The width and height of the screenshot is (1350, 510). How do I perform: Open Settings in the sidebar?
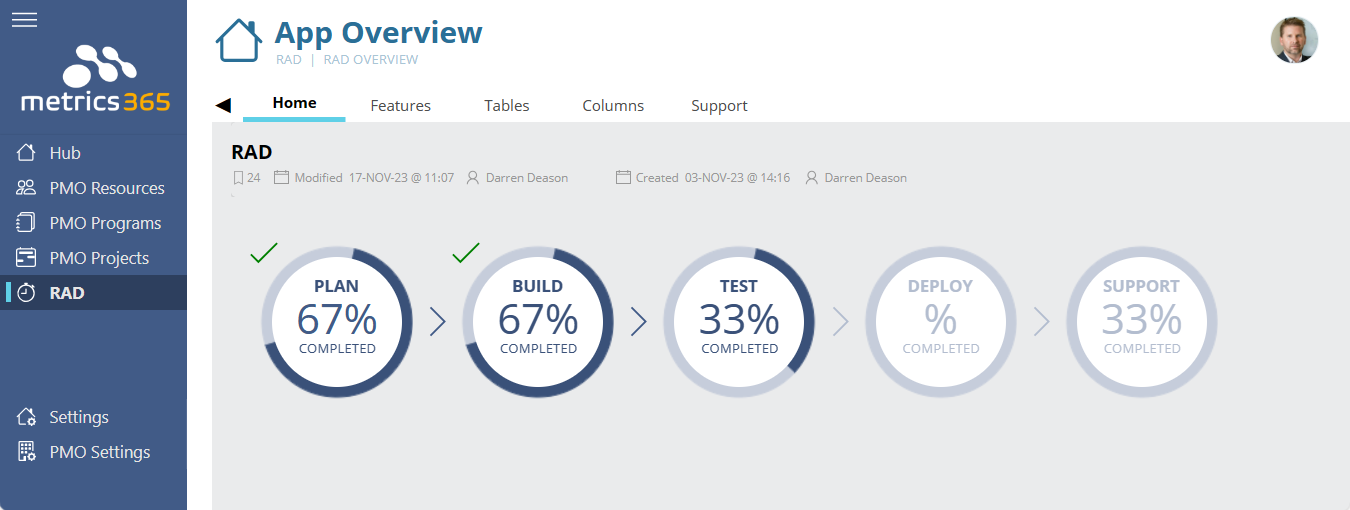pyautogui.click(x=93, y=417)
